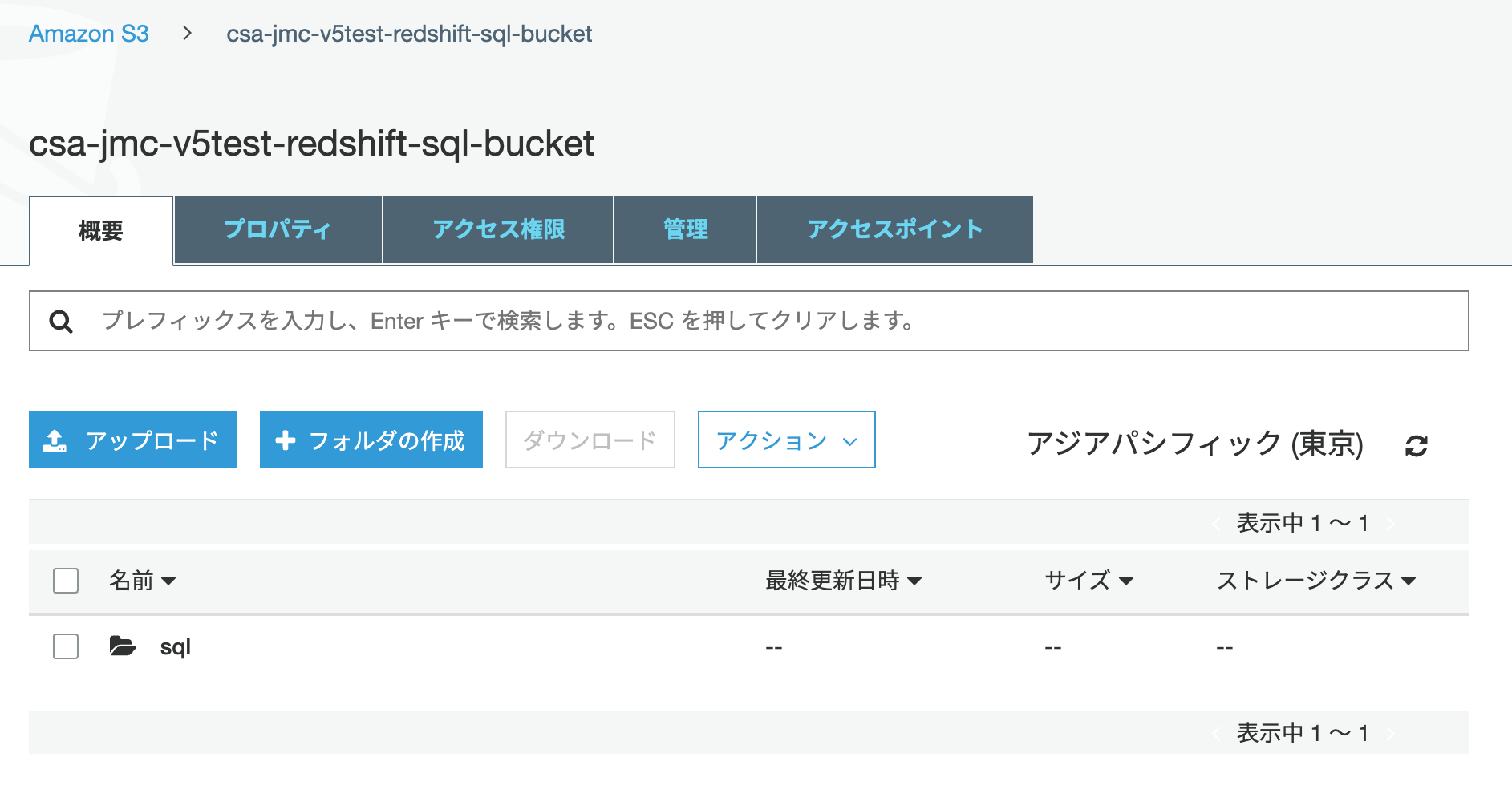The image size is (1512, 786).
Task: Switch to the アクセス権限 tab
Action: pyautogui.click(x=498, y=229)
